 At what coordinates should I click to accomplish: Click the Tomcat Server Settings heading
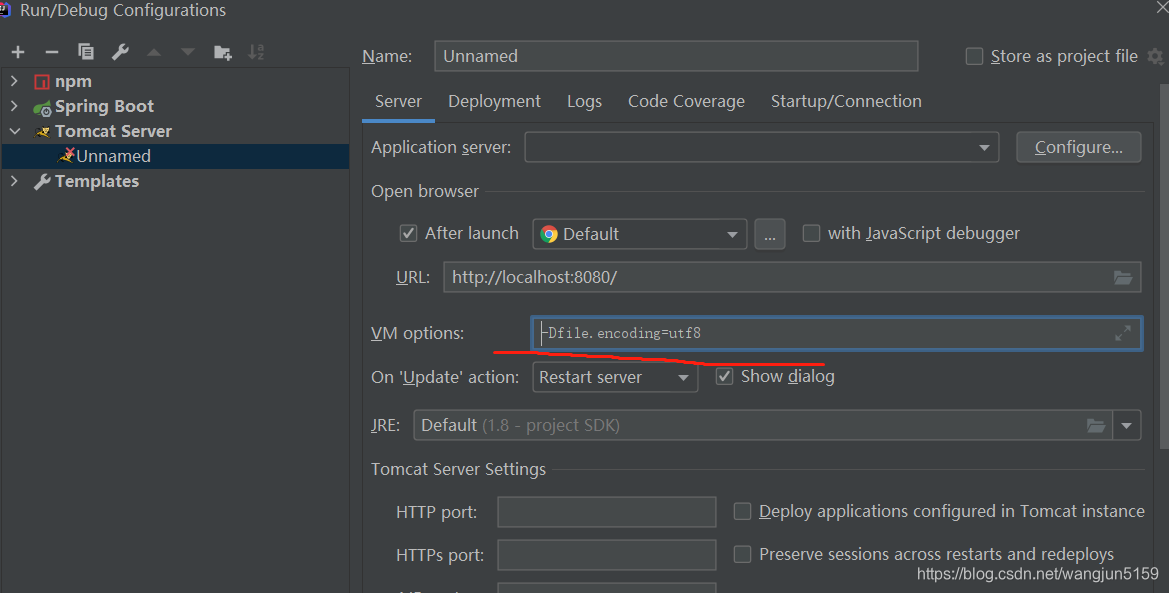(x=459, y=469)
